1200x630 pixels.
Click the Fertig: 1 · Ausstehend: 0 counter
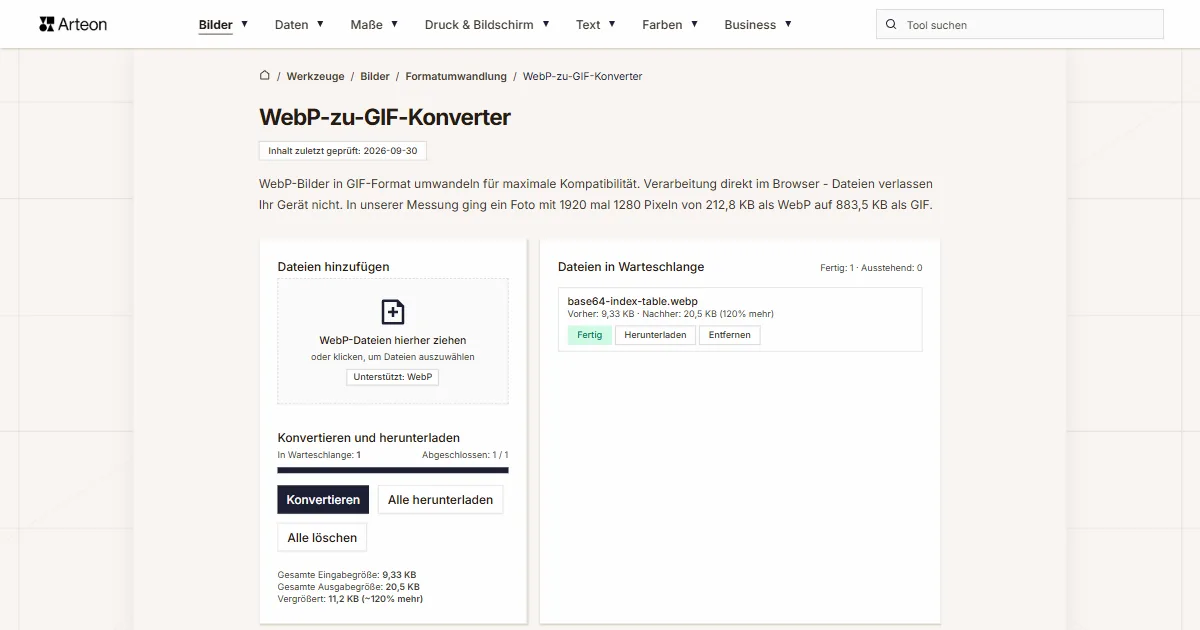871,268
